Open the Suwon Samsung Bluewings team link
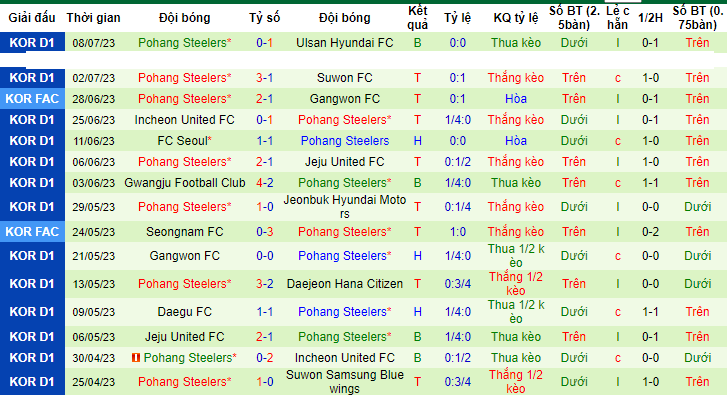 tap(344, 382)
